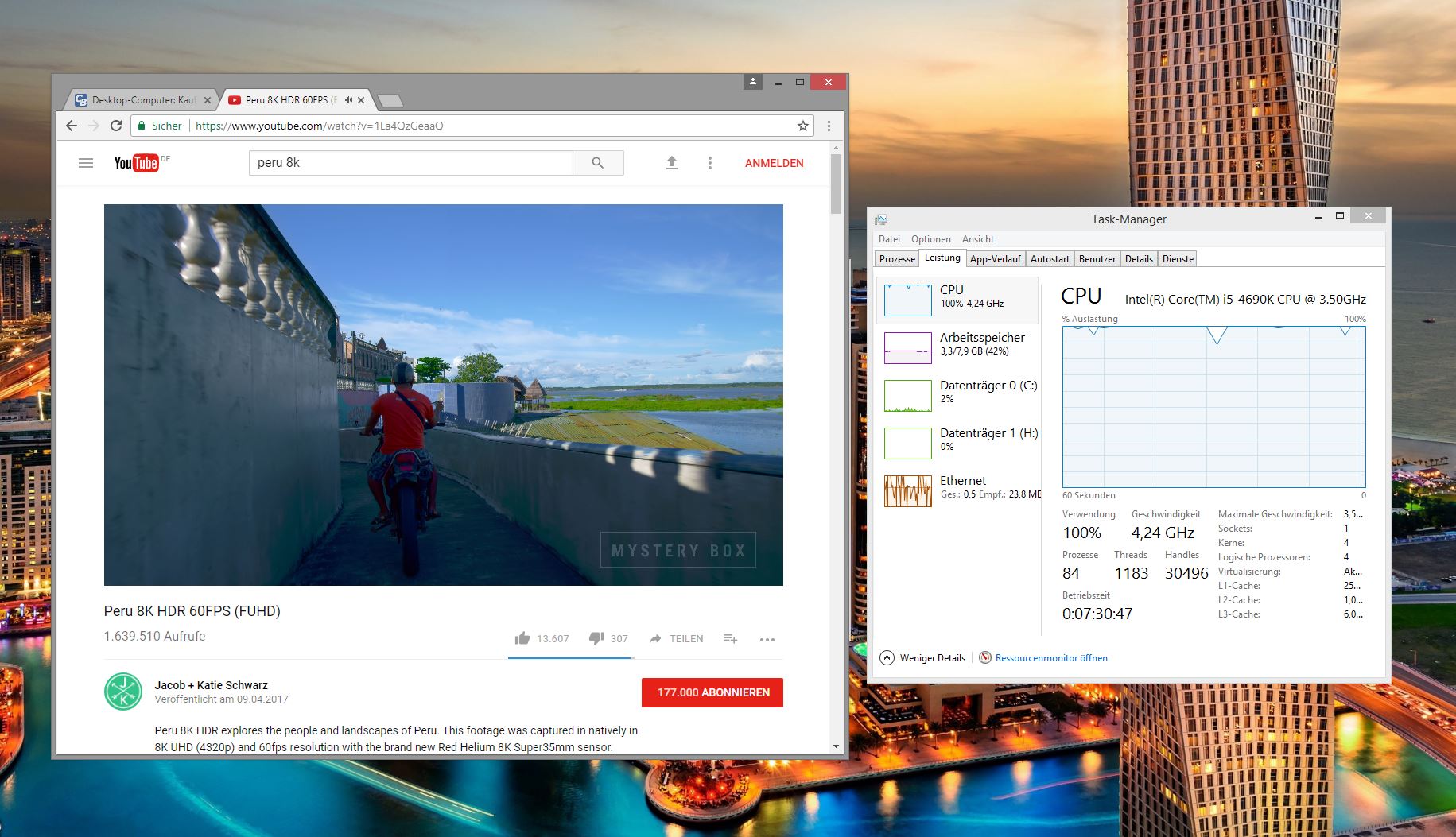Click the Handles count 30496
Screen dimensions: 1456x837
click(x=1186, y=573)
